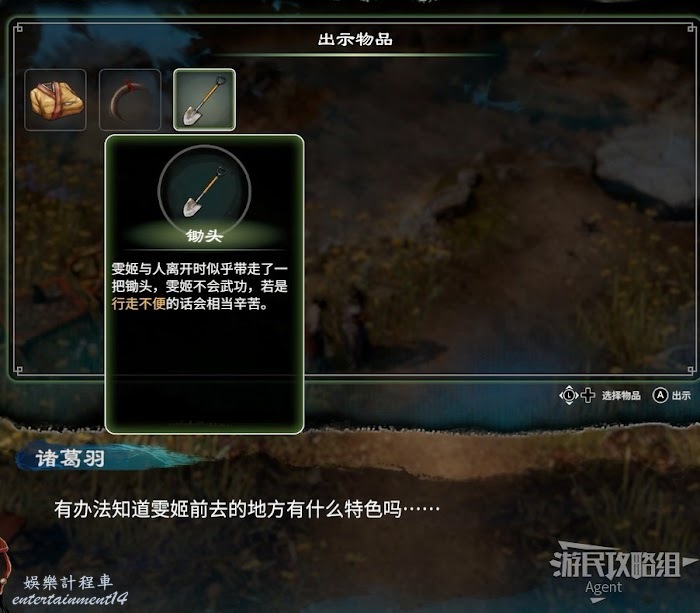Select the yellow robe item slot

[55, 100]
